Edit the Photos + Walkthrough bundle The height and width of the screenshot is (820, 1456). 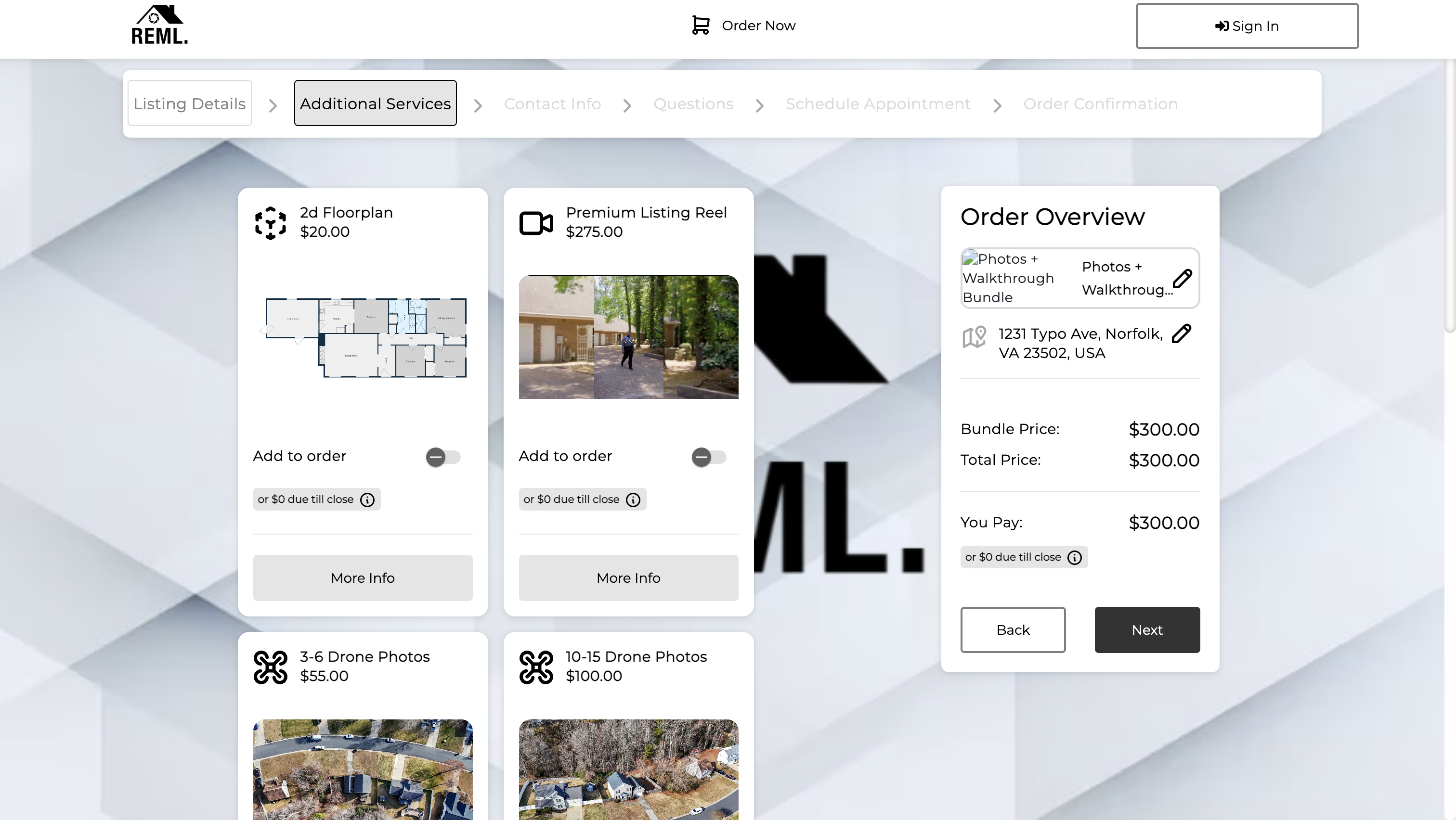click(1182, 278)
